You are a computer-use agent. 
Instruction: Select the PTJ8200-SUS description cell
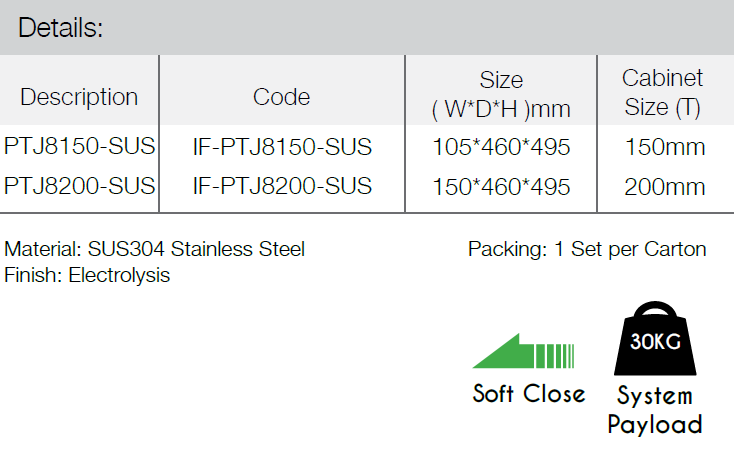coord(80,186)
